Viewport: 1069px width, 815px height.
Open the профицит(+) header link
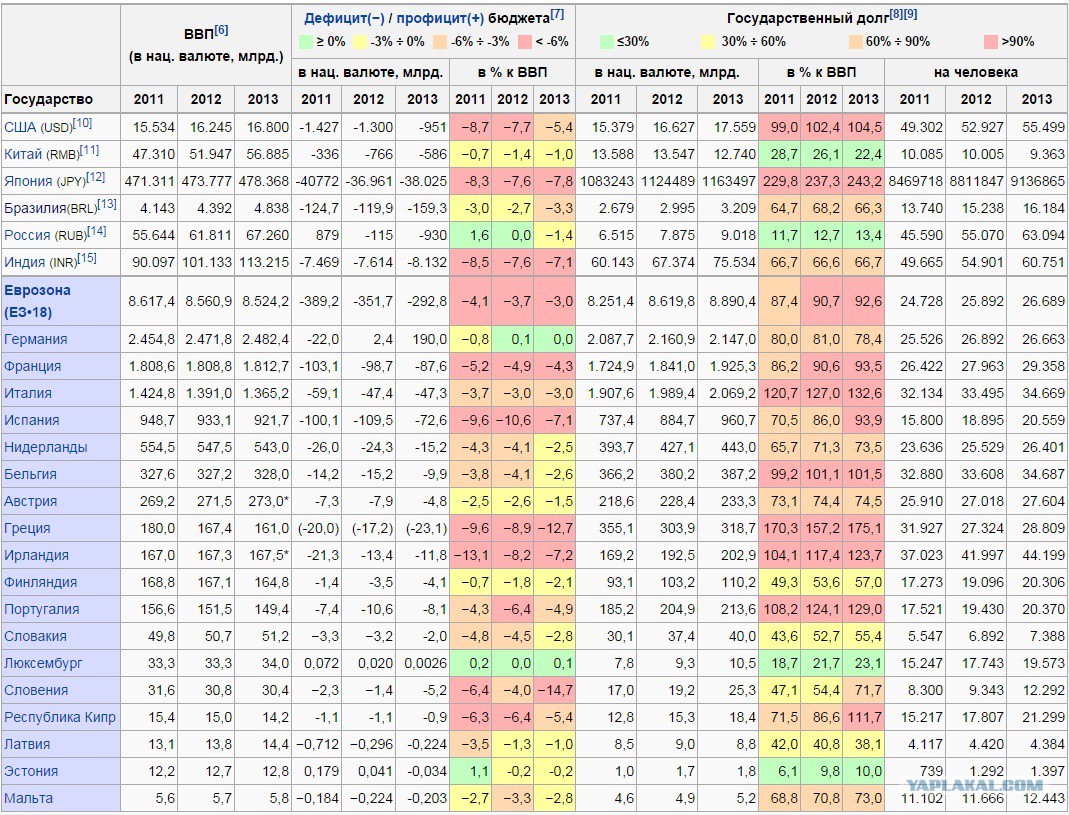[x=440, y=18]
